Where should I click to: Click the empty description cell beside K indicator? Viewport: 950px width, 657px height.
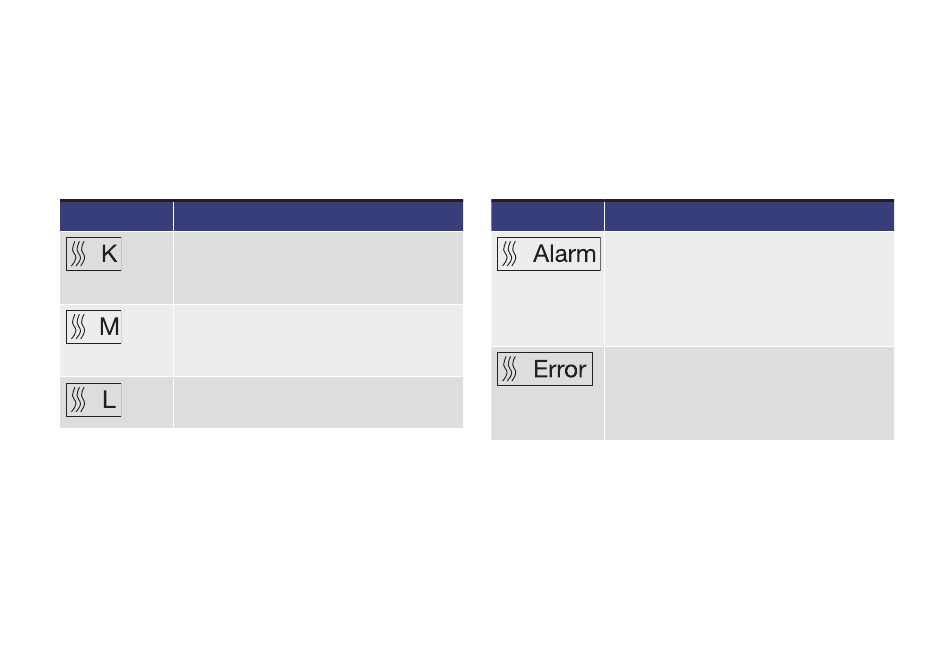[318, 267]
